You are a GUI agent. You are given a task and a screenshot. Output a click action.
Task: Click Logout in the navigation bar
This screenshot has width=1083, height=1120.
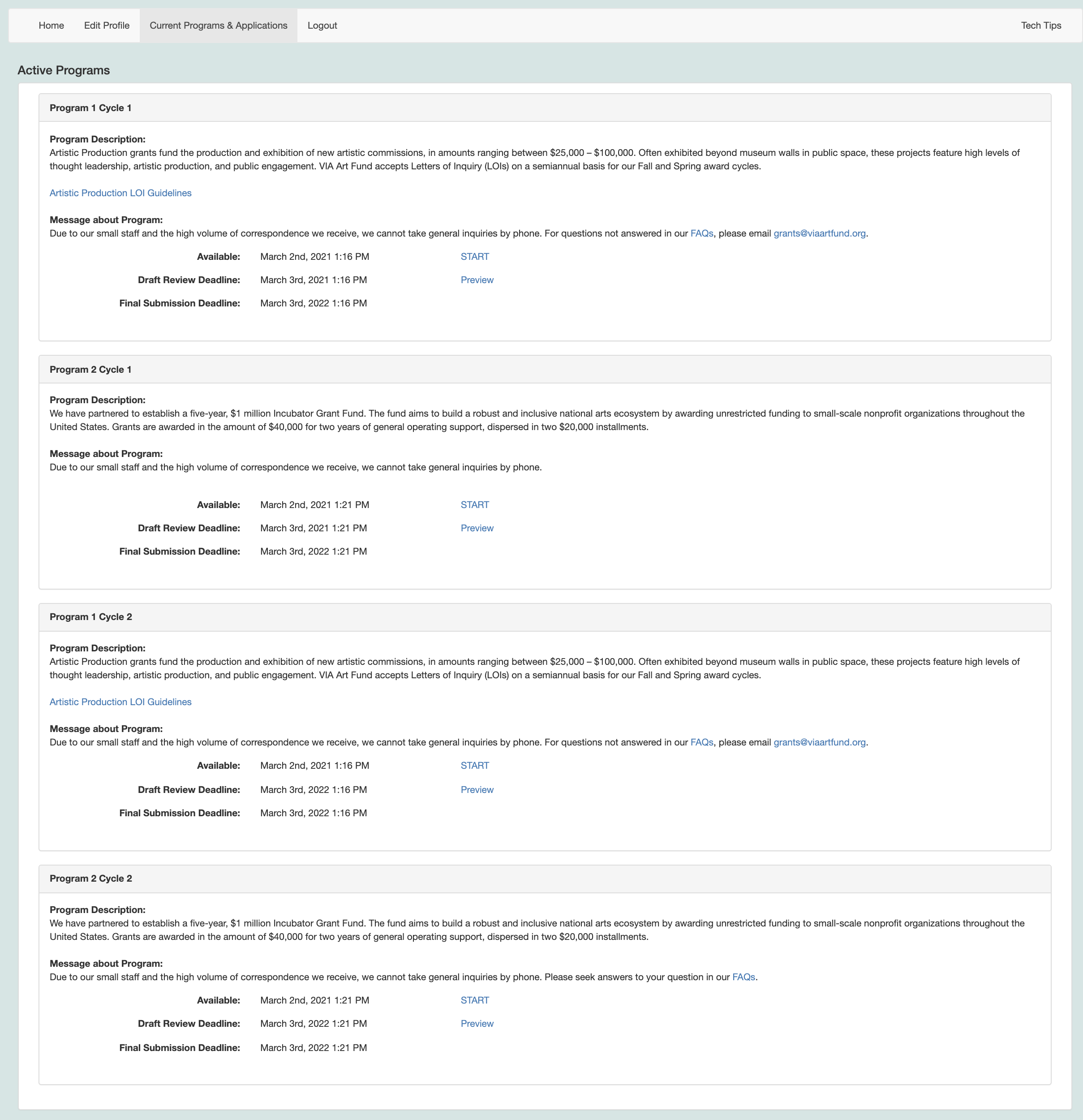pyautogui.click(x=322, y=26)
